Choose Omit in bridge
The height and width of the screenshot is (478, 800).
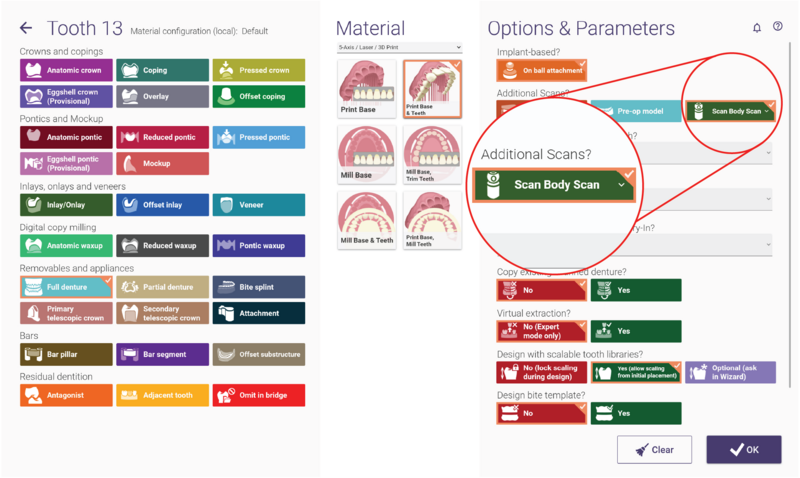pyautogui.click(x=259, y=395)
